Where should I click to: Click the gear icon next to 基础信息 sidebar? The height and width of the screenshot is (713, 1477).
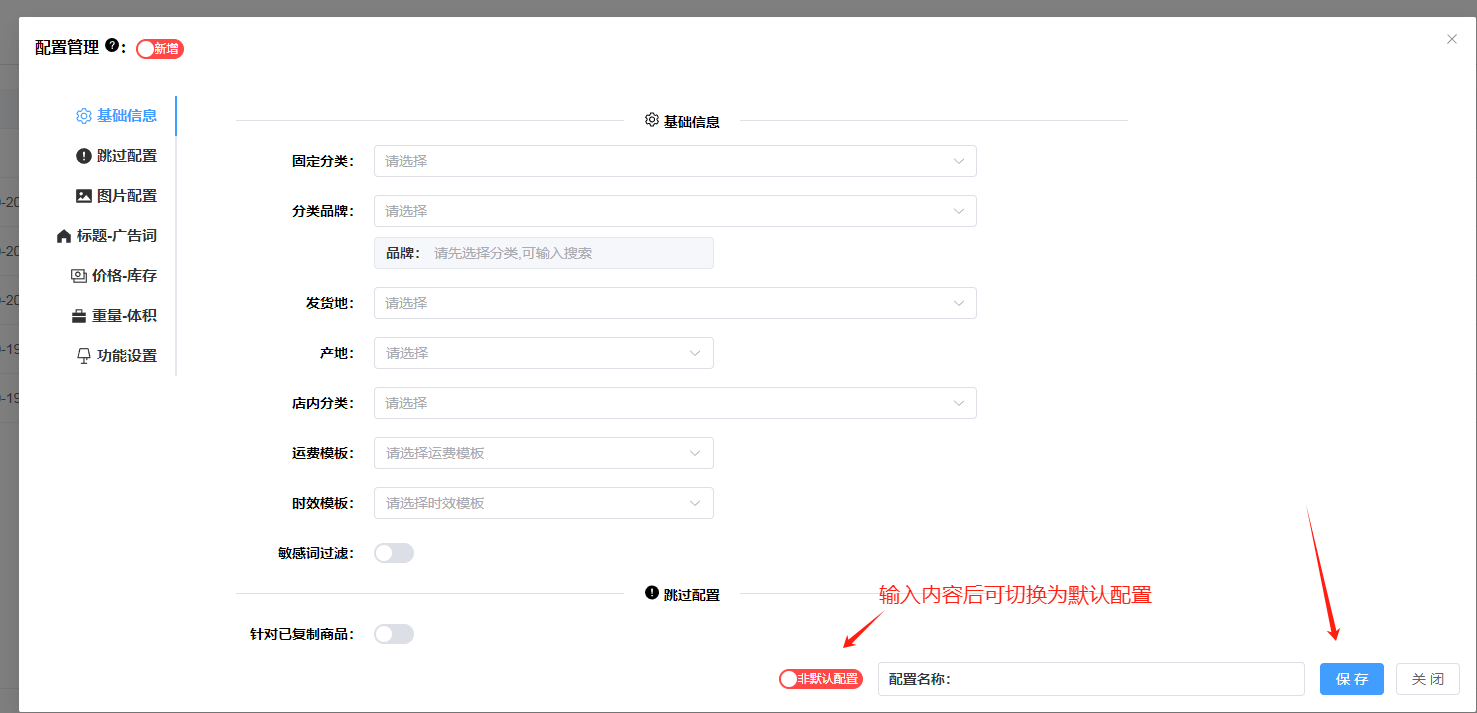coord(84,116)
